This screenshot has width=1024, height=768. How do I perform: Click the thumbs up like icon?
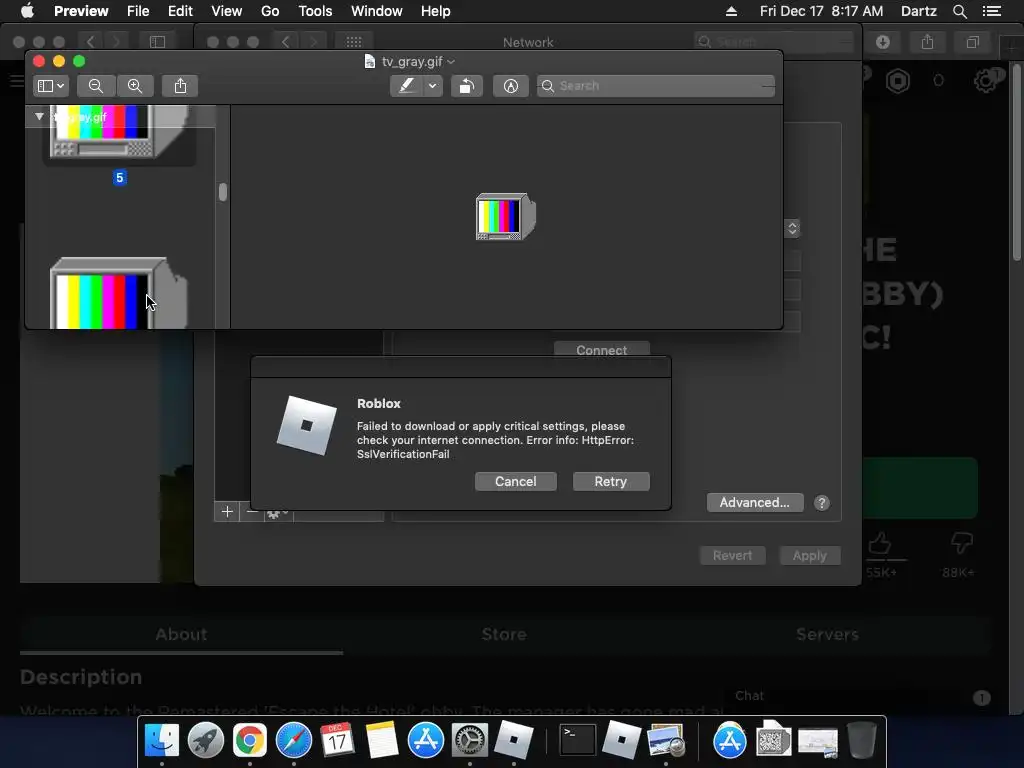click(880, 543)
